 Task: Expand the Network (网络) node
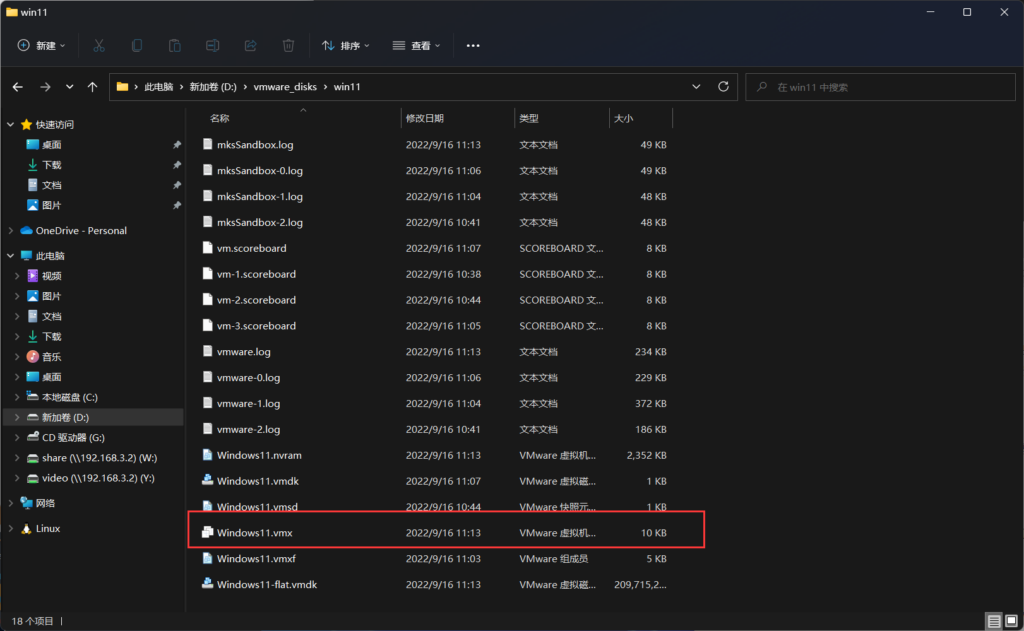tap(10, 503)
